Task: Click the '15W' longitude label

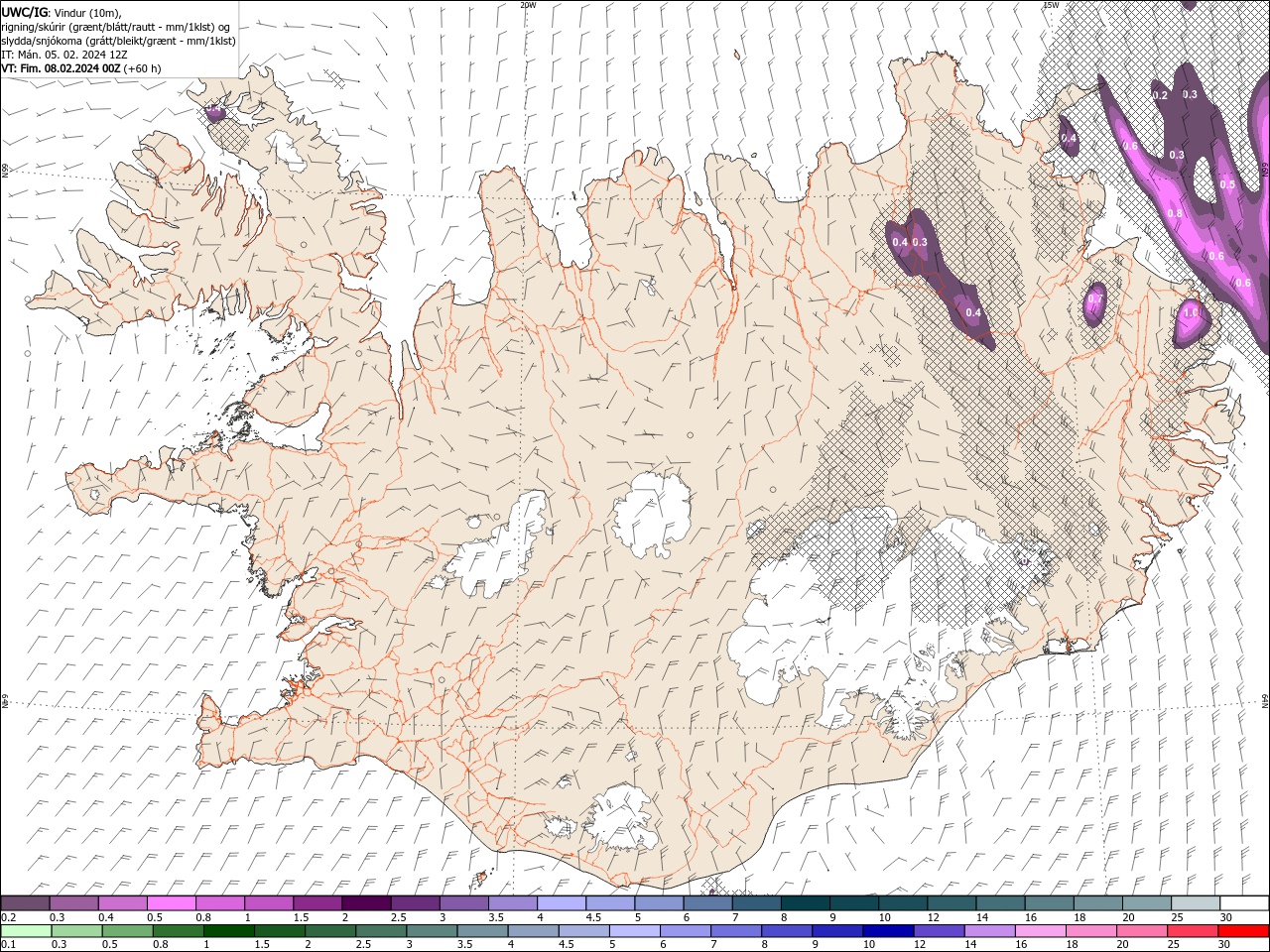Action: (1051, 5)
